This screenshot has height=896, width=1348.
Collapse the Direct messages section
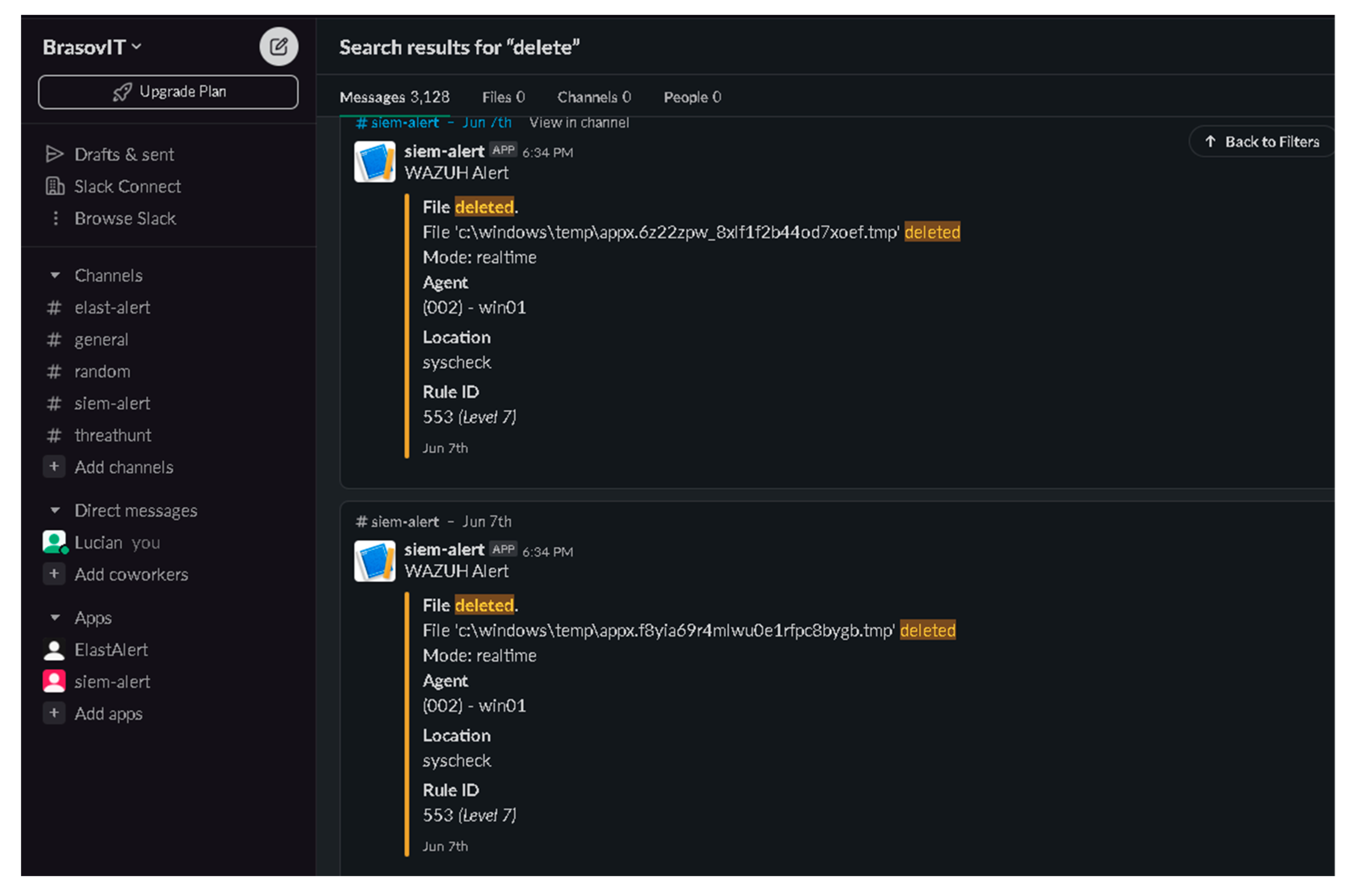tap(55, 510)
